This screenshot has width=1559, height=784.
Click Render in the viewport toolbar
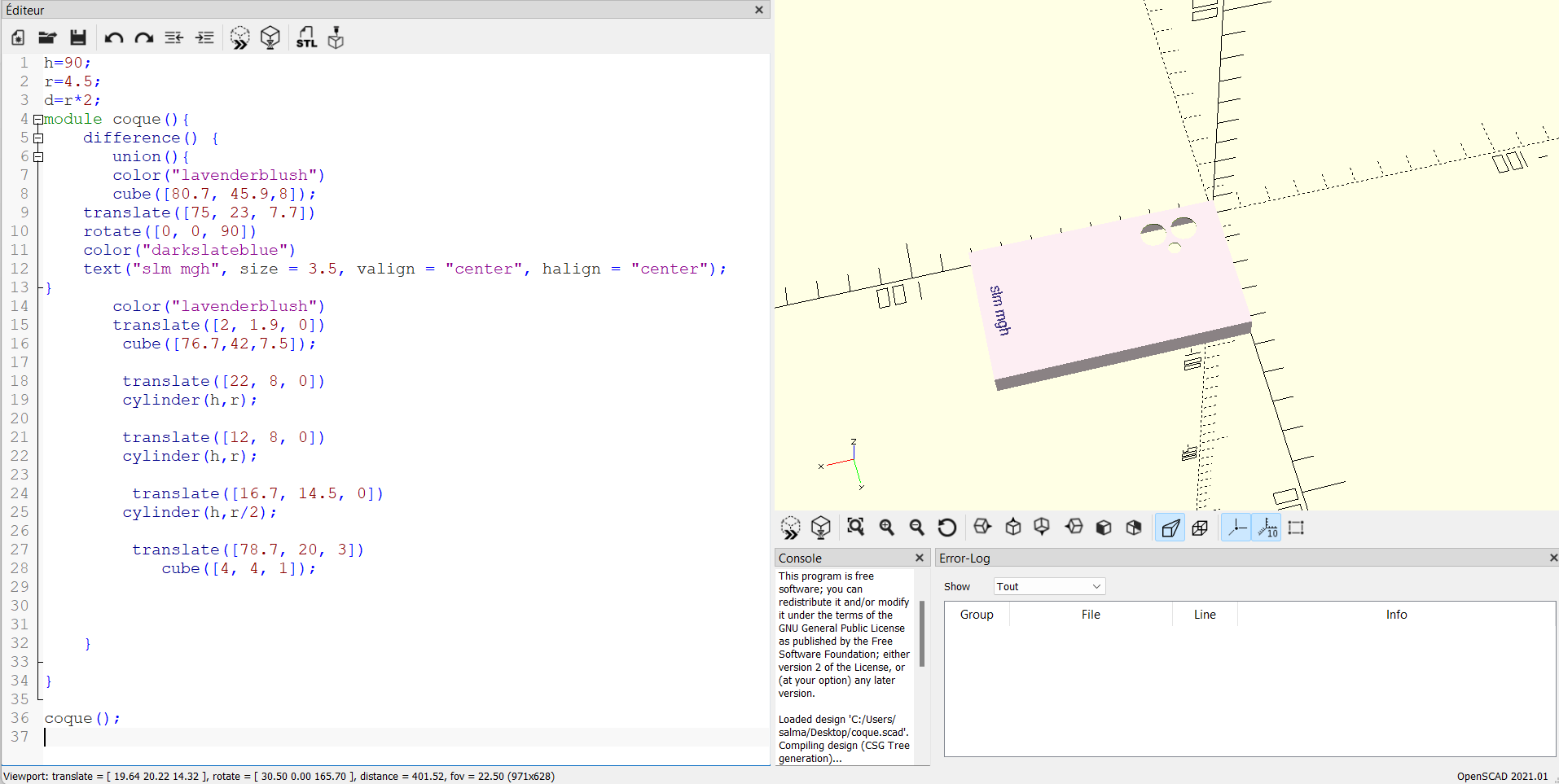point(821,528)
